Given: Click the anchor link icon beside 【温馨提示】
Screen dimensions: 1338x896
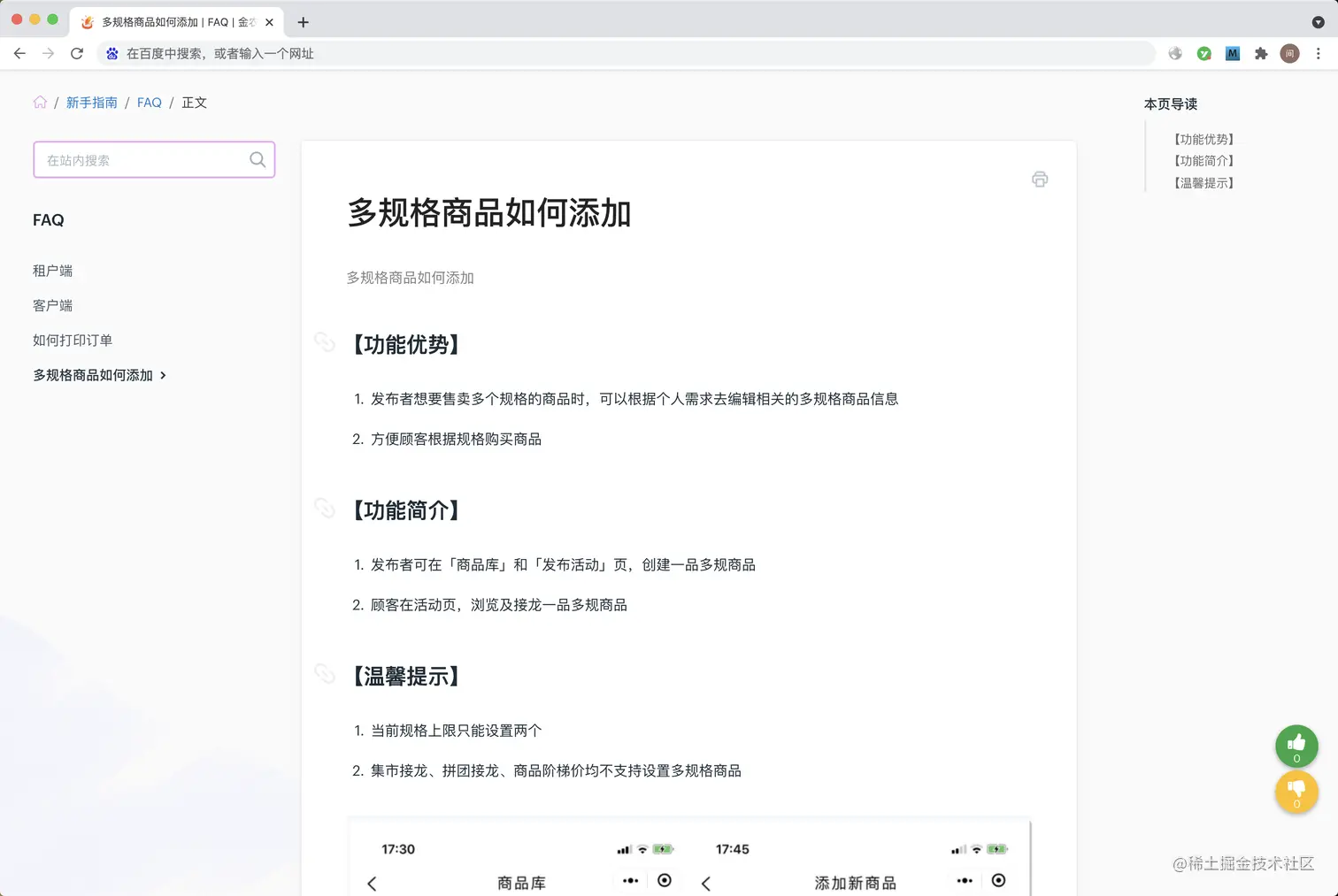Looking at the screenshot, I should (x=325, y=674).
